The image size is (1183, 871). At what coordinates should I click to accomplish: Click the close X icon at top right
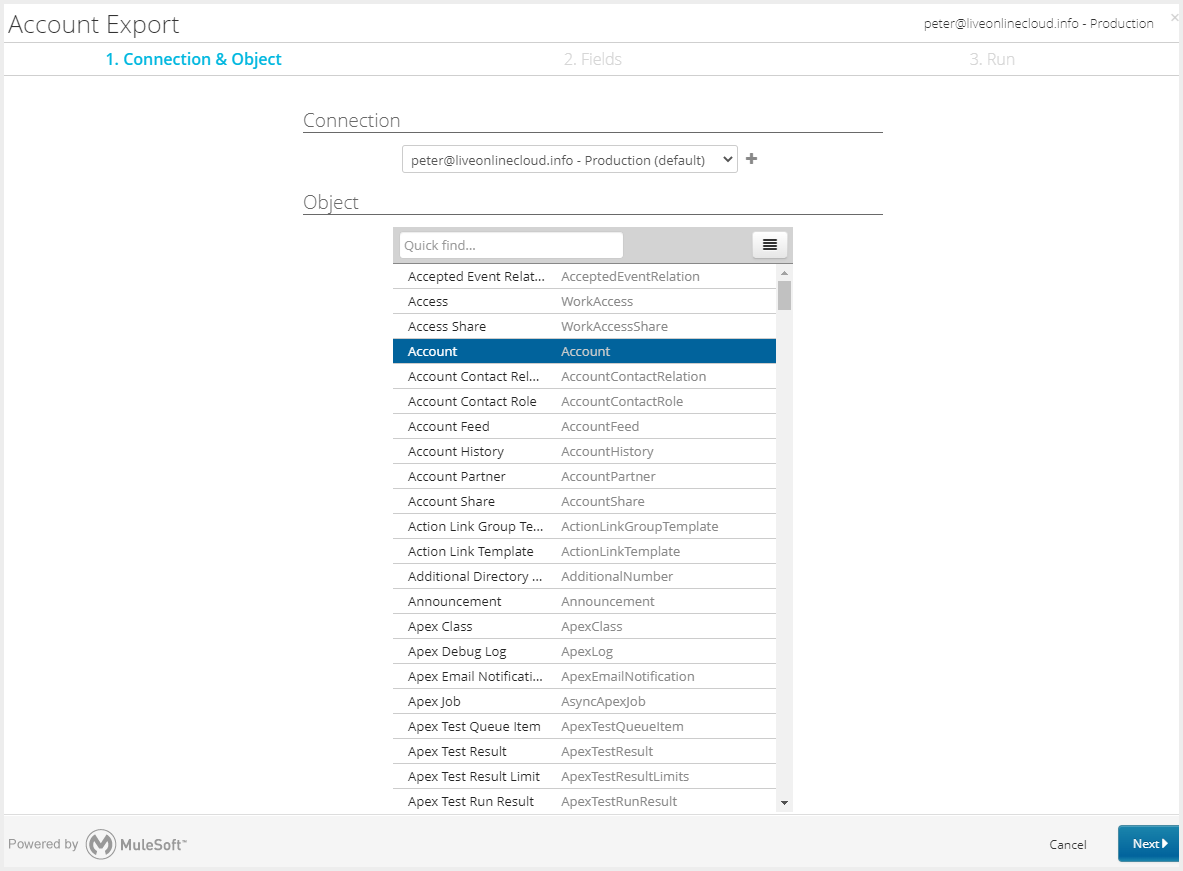pos(1174,16)
